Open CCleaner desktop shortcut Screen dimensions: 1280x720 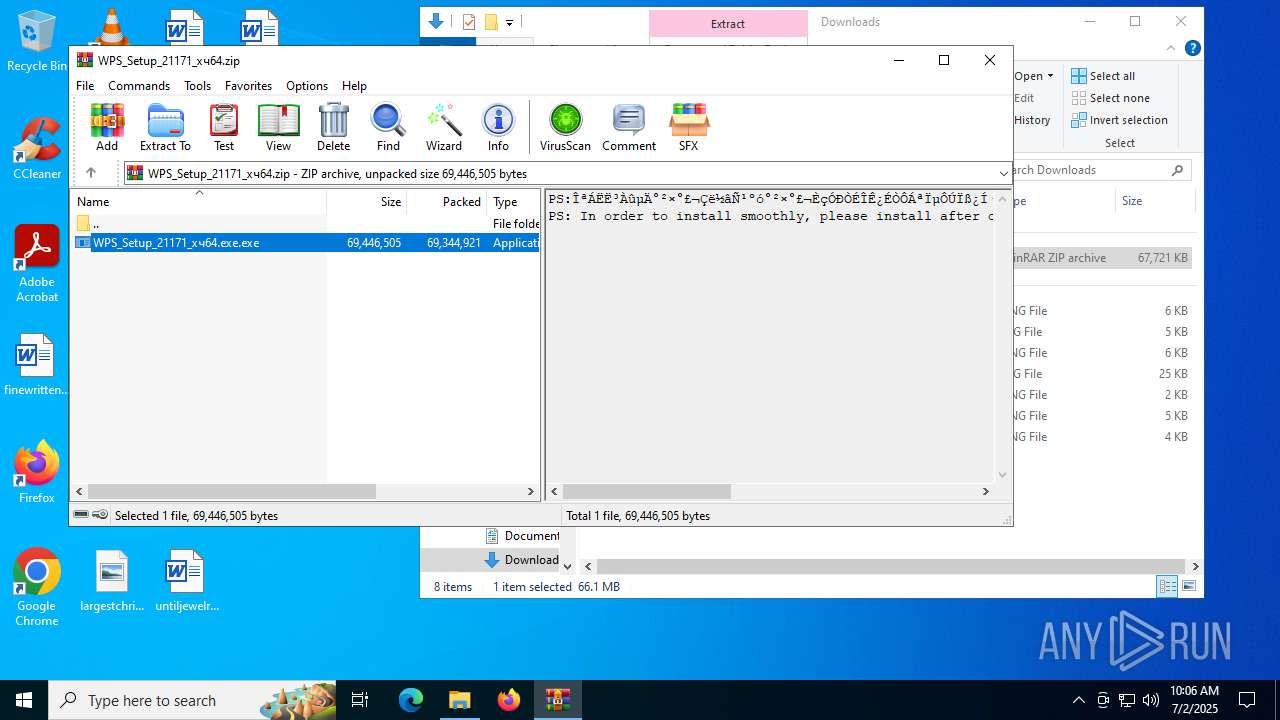pyautogui.click(x=37, y=148)
